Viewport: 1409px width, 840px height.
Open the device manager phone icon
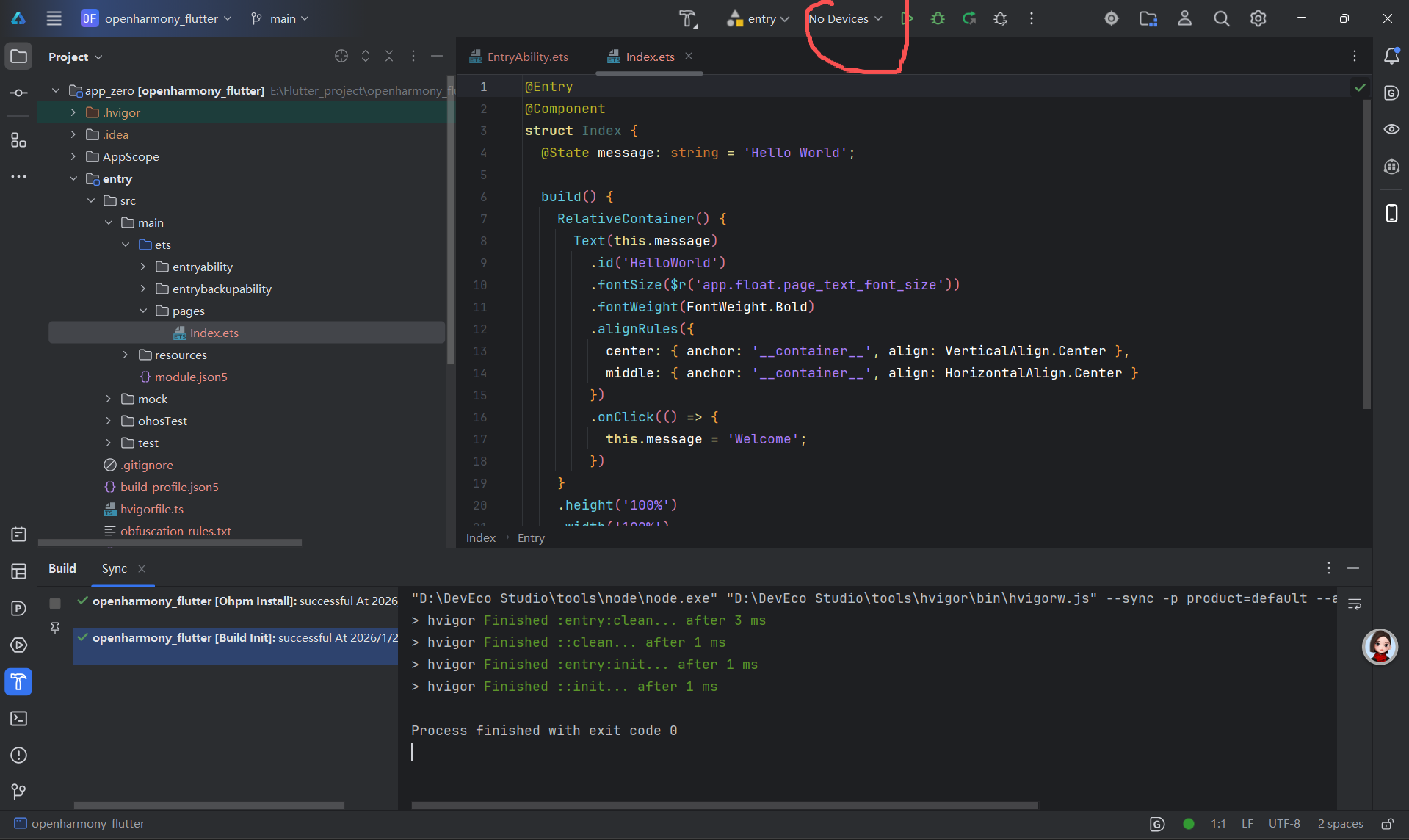click(1391, 213)
